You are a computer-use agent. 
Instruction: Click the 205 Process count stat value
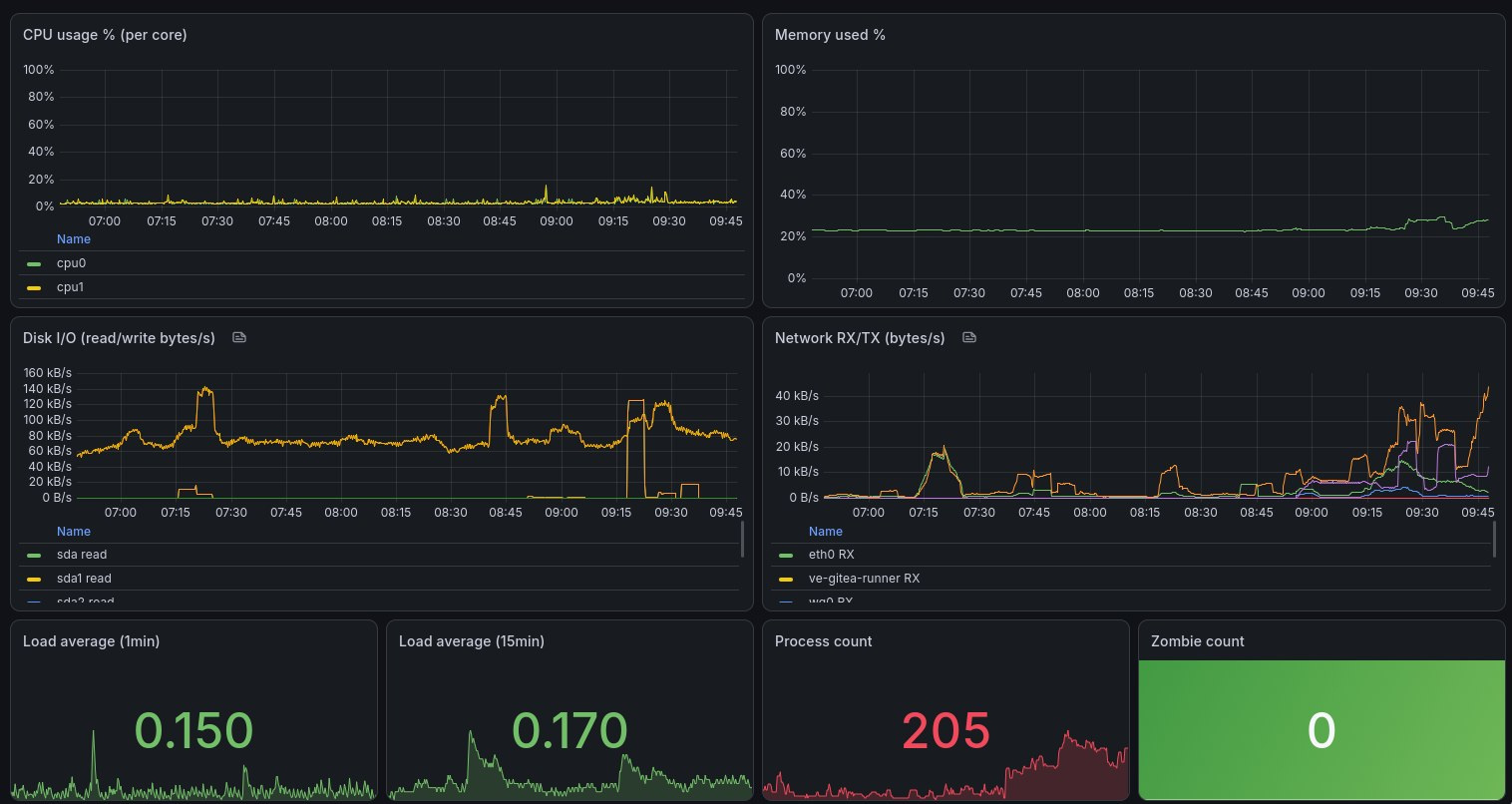pos(945,731)
